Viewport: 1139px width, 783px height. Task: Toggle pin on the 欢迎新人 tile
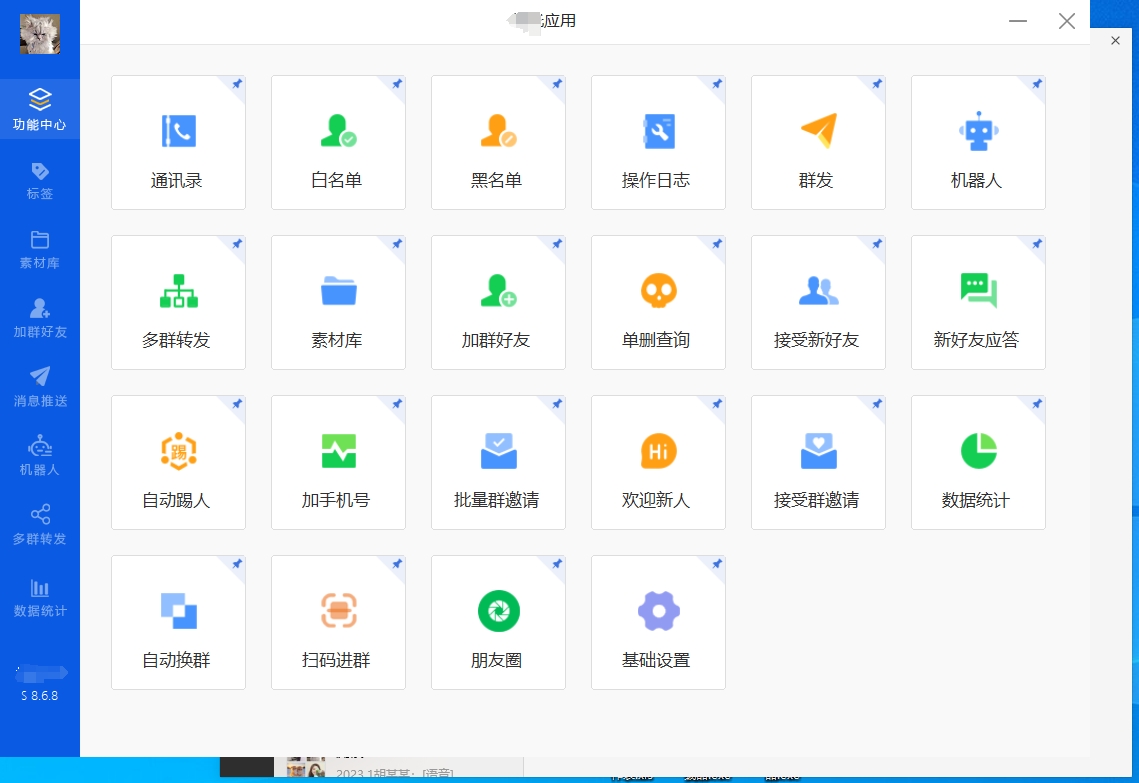(717, 404)
